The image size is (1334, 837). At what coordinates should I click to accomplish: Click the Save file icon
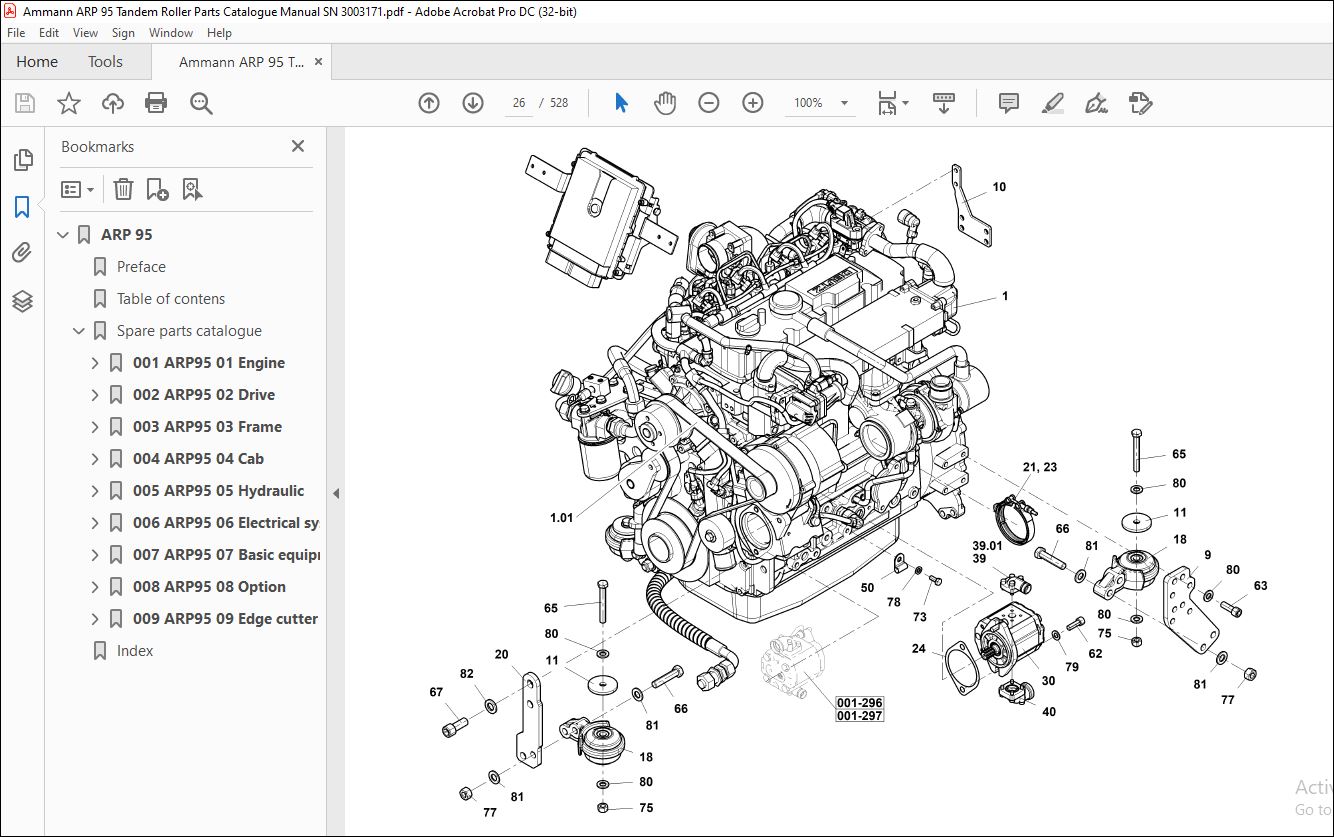point(25,103)
